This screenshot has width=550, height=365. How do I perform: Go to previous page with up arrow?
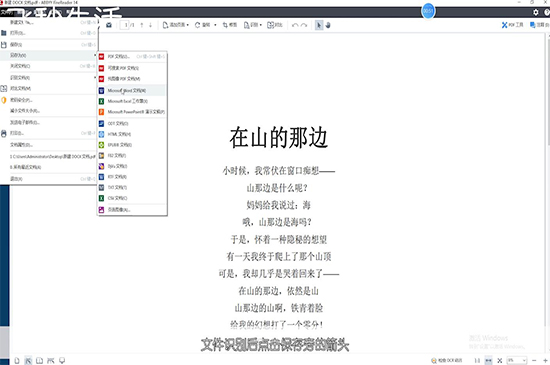coord(142,25)
